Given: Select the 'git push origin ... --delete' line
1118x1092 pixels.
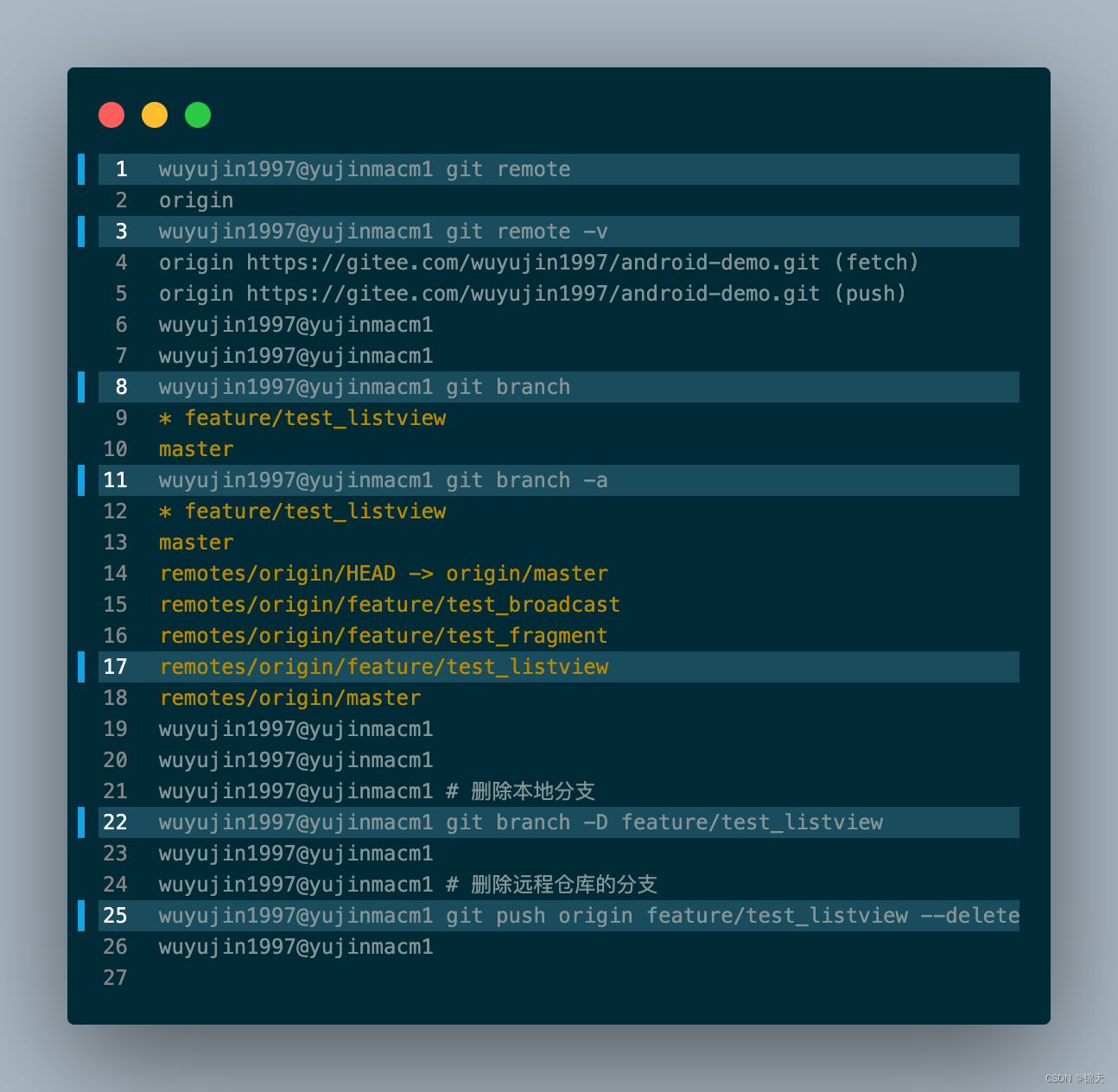Looking at the screenshot, I should pyautogui.click(x=559, y=916).
